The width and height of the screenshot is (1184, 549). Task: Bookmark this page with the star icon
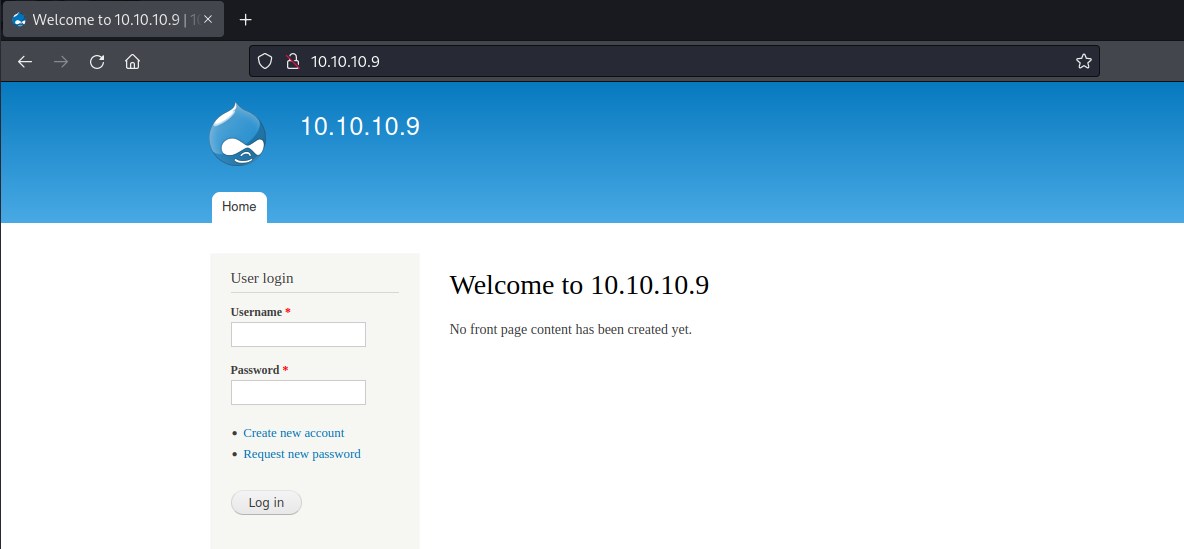pos(1083,62)
